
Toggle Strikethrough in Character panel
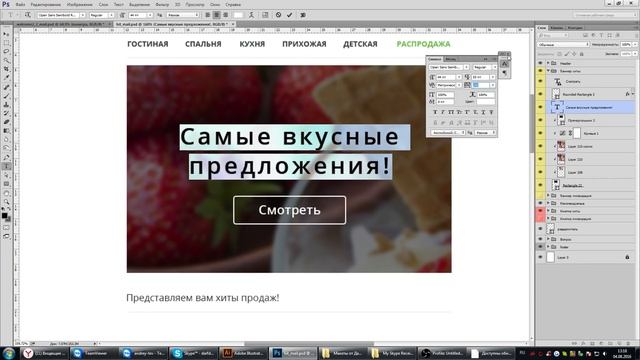click(491, 112)
